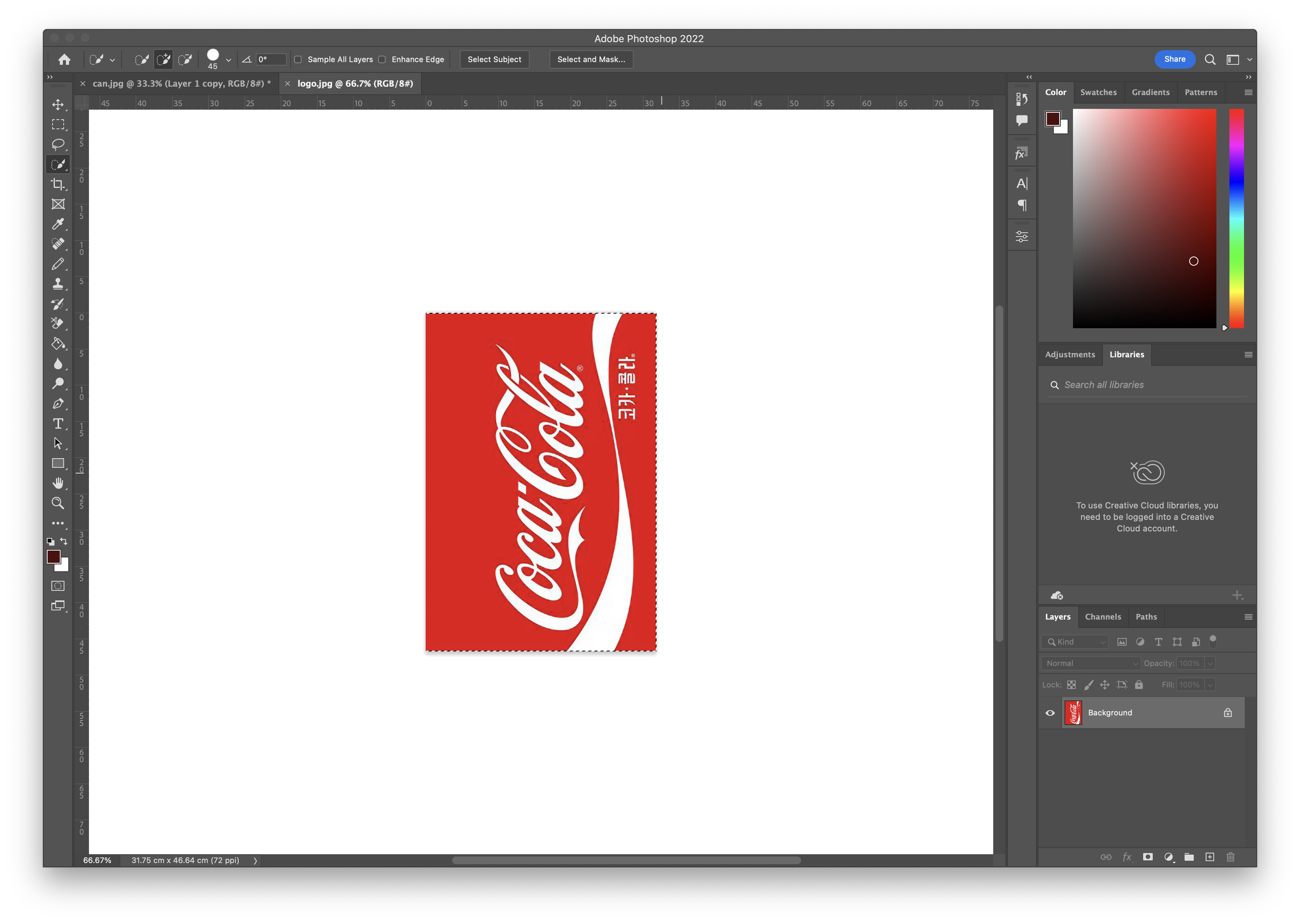Screen dimensions: 1300x924
Task: Toggle Quick Mask mode
Action: tap(58, 585)
